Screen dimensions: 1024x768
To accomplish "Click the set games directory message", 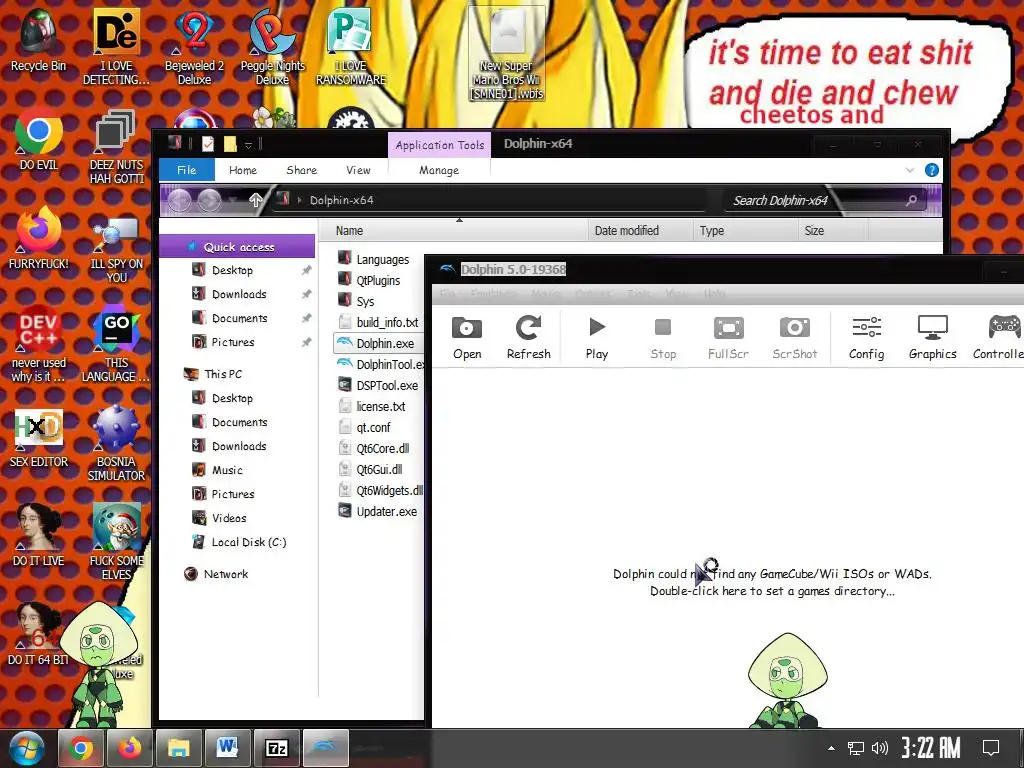I will 772,582.
